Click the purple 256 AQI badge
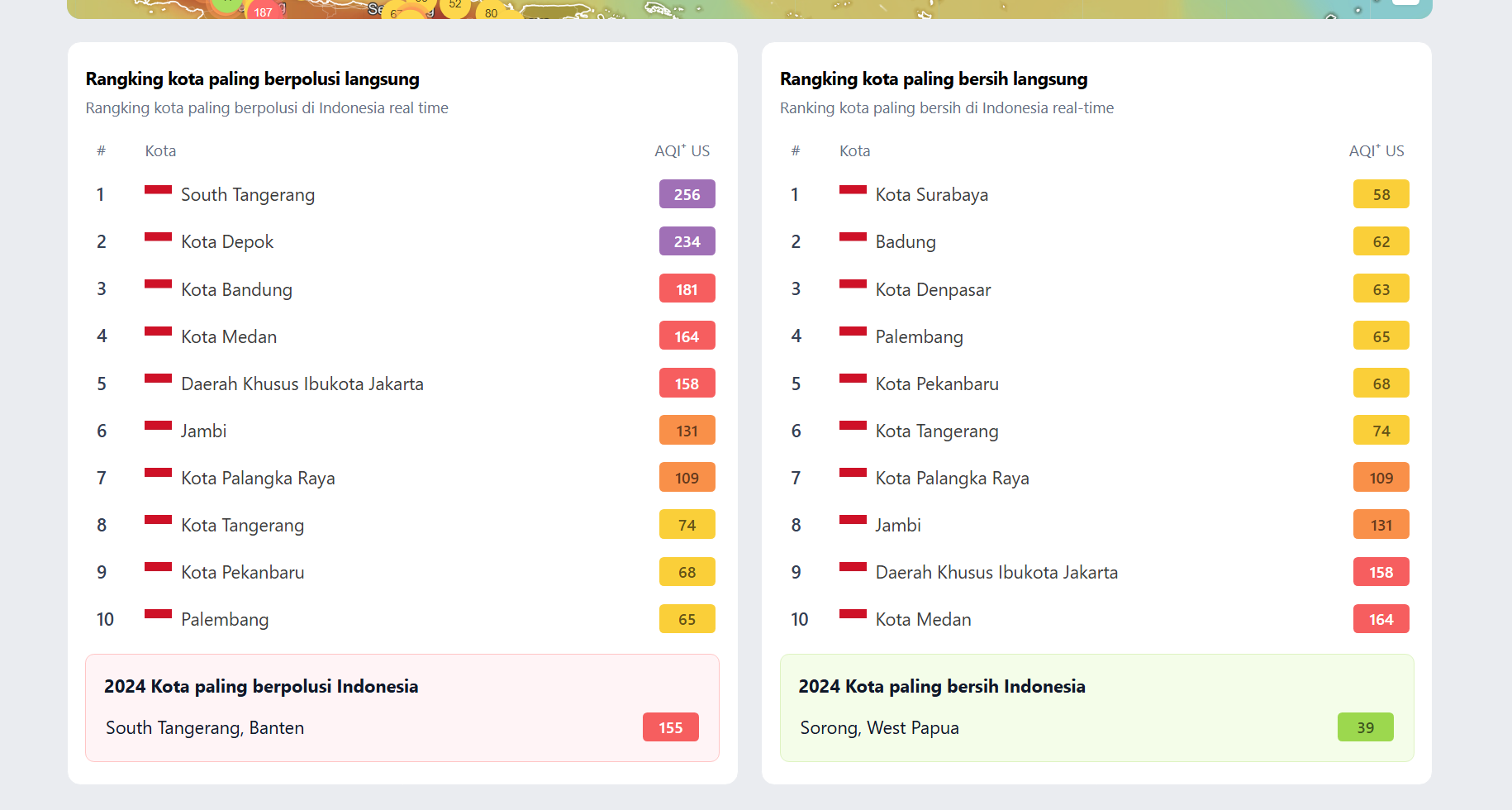1512x810 pixels. coord(687,194)
